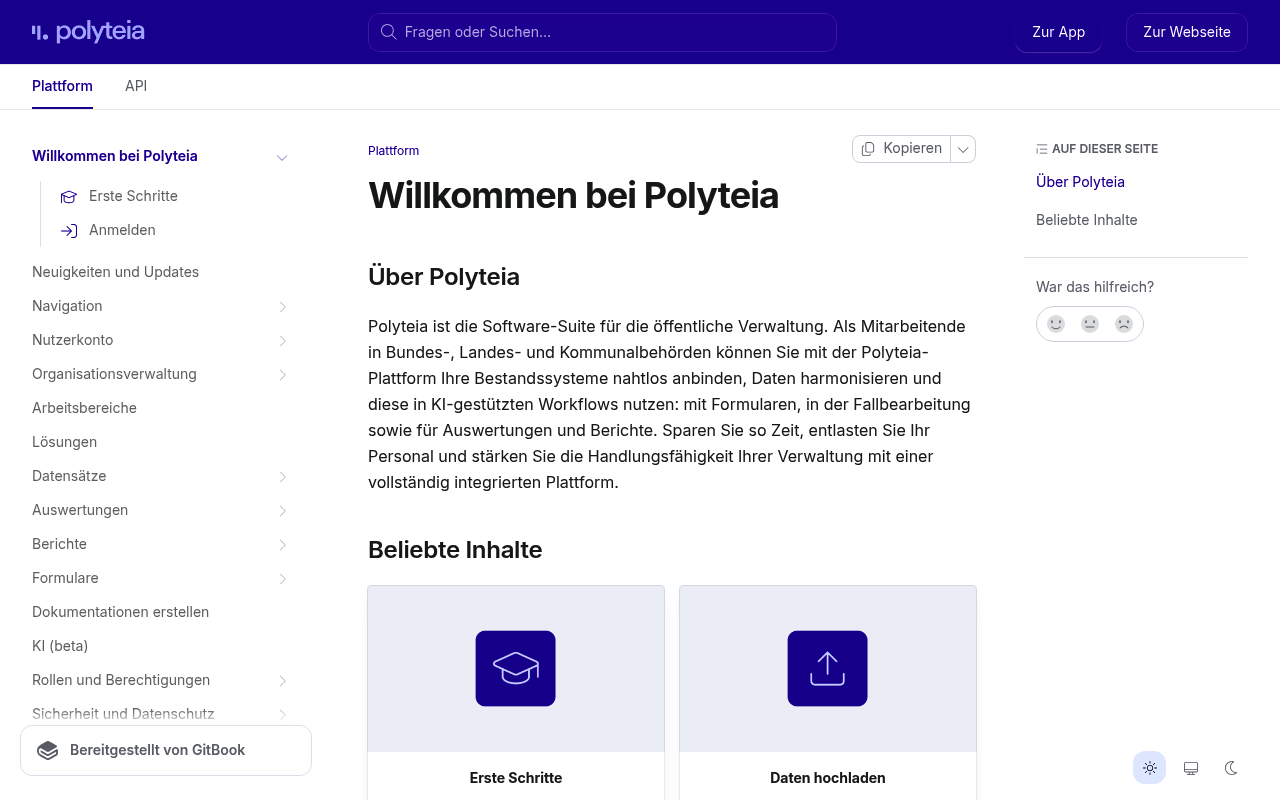The height and width of the screenshot is (800, 1280).
Task: Collapse Willkommen bei Polyteia section
Action: (x=282, y=157)
